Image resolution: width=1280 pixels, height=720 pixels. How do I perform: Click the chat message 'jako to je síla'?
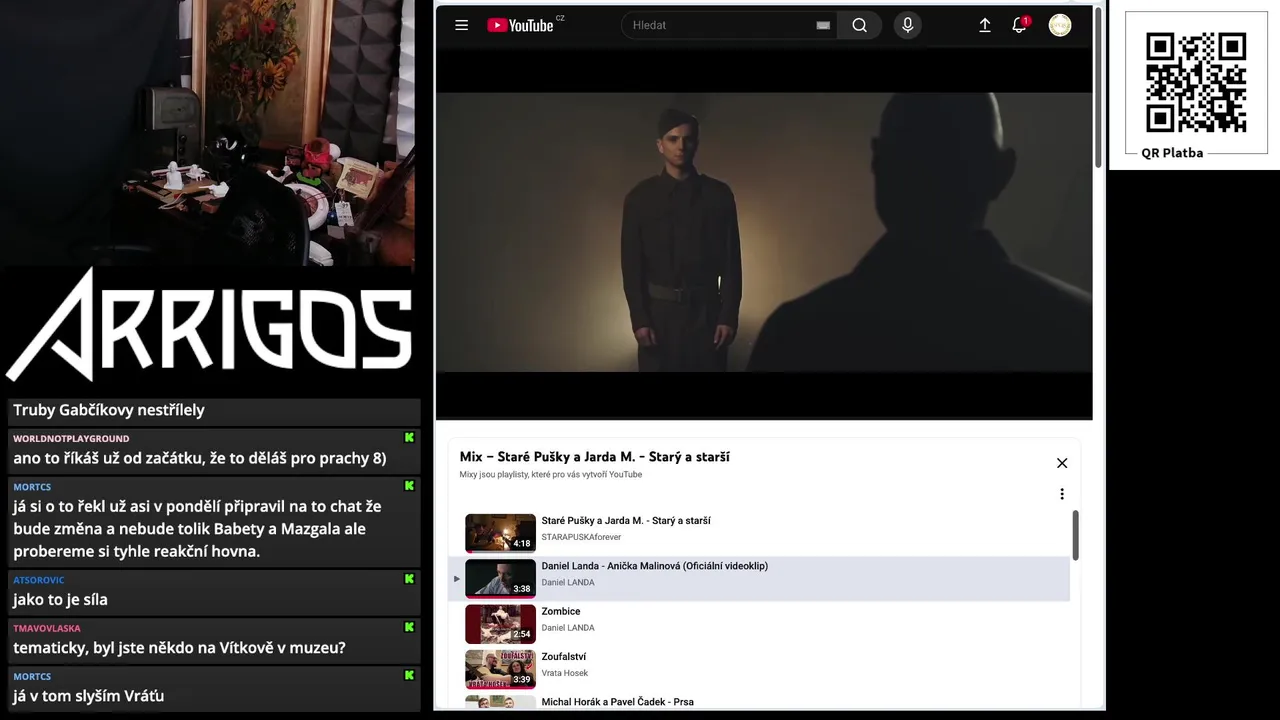(x=60, y=600)
